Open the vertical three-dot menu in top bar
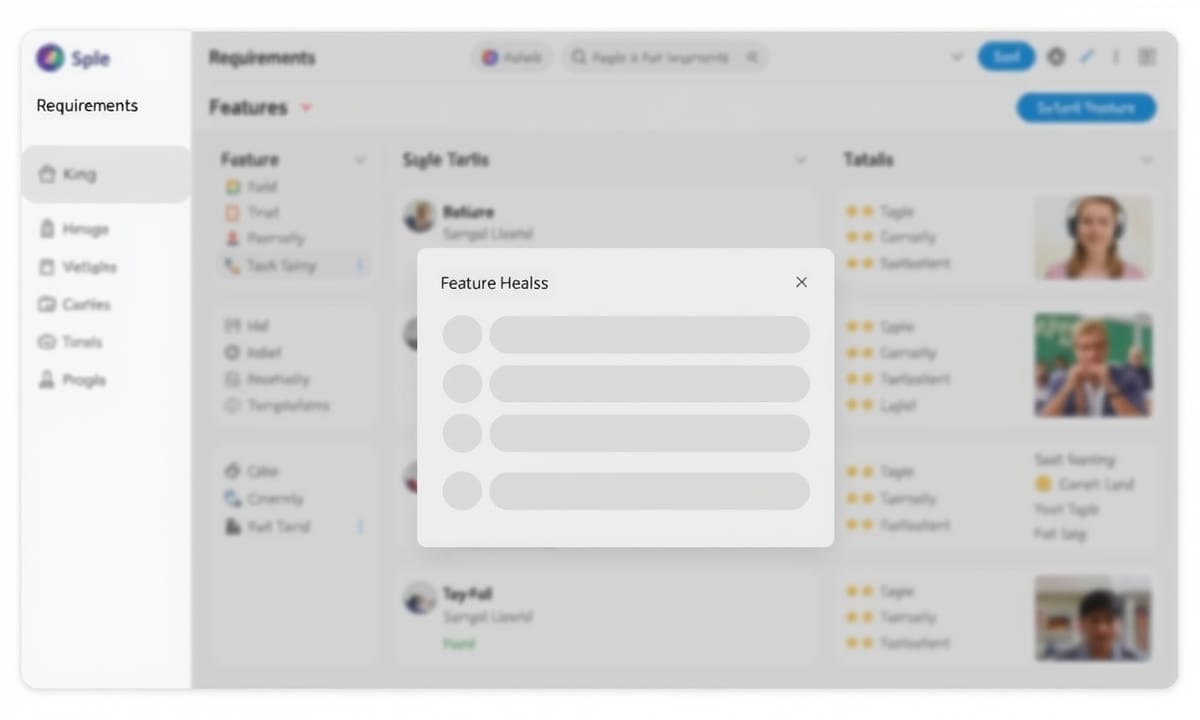Screen dimensions: 1200x720 coord(1116,57)
